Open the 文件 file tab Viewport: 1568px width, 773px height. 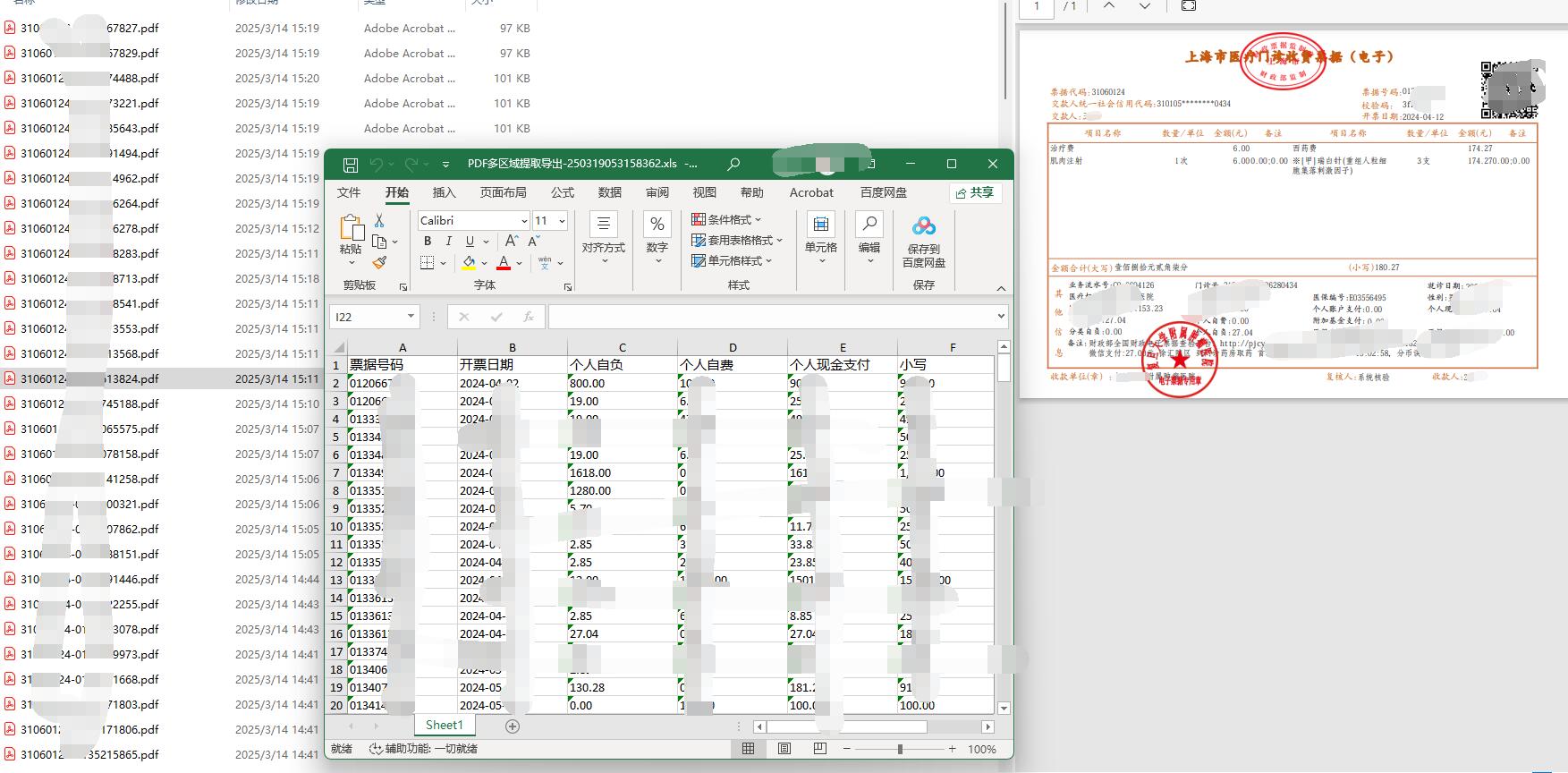tap(349, 192)
